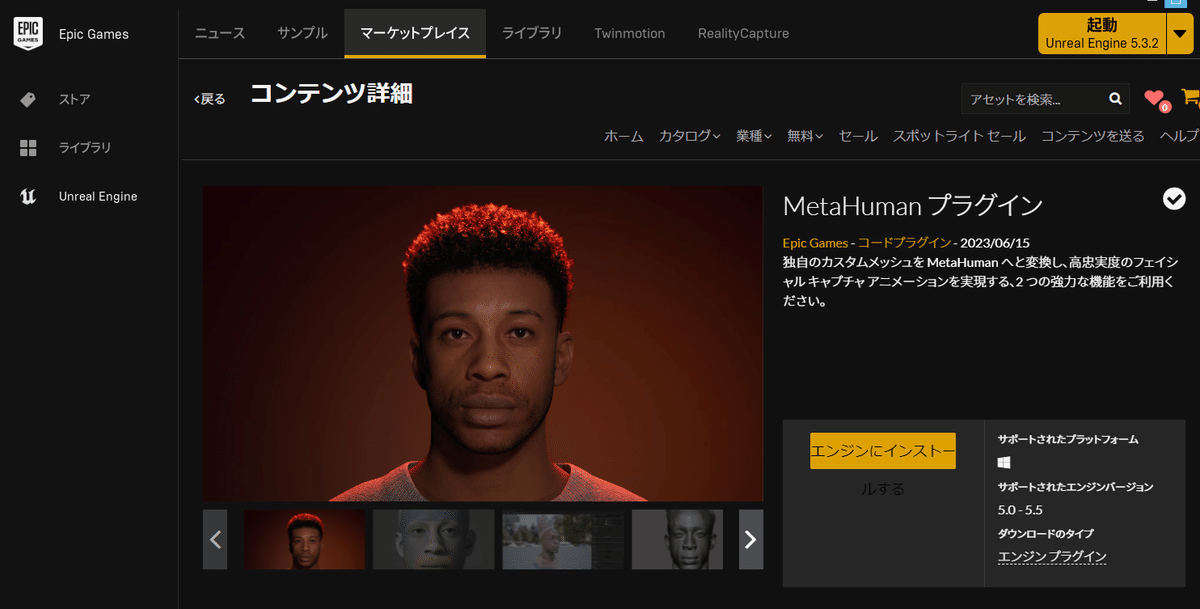Expand the 無料 dropdown menu
Image resolution: width=1200 pixels, height=609 pixels.
point(805,136)
